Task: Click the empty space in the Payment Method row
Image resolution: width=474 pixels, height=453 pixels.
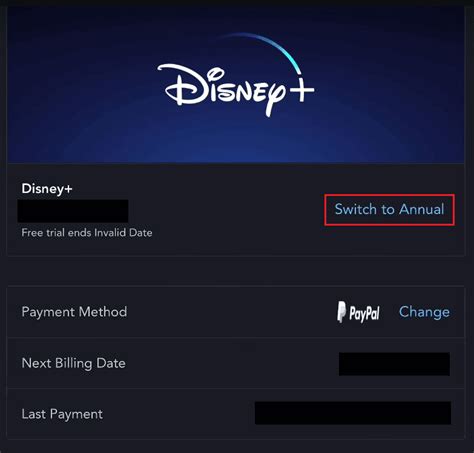Action: click(x=230, y=312)
